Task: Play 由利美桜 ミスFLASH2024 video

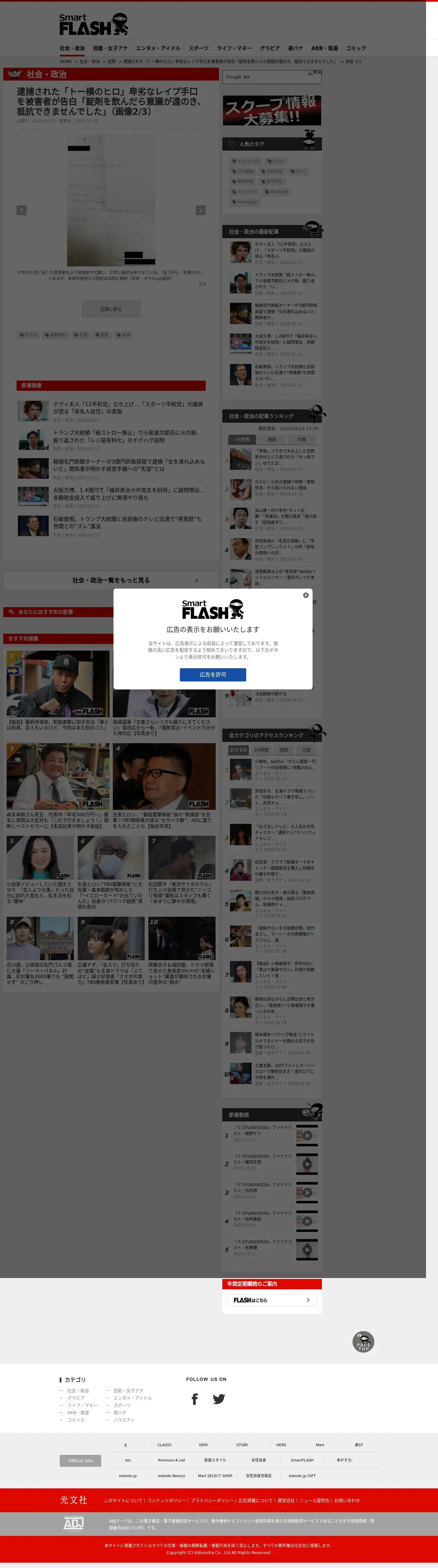Action: pos(307,1221)
